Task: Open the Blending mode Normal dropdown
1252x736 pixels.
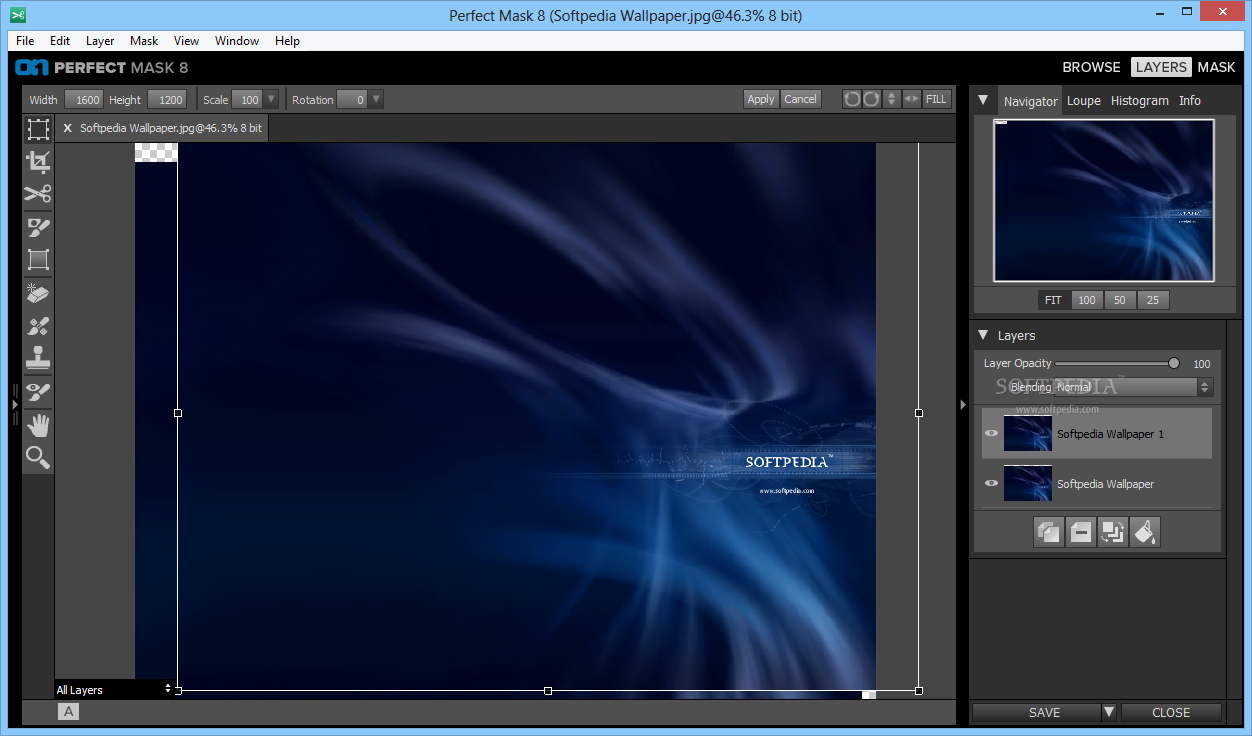Action: (1133, 387)
